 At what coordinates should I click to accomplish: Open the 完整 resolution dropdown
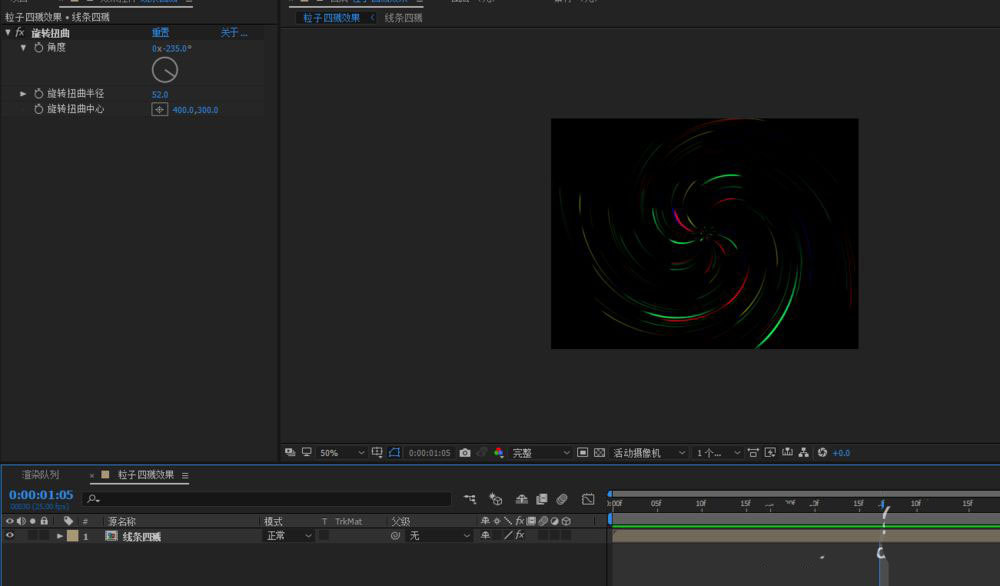coord(541,453)
